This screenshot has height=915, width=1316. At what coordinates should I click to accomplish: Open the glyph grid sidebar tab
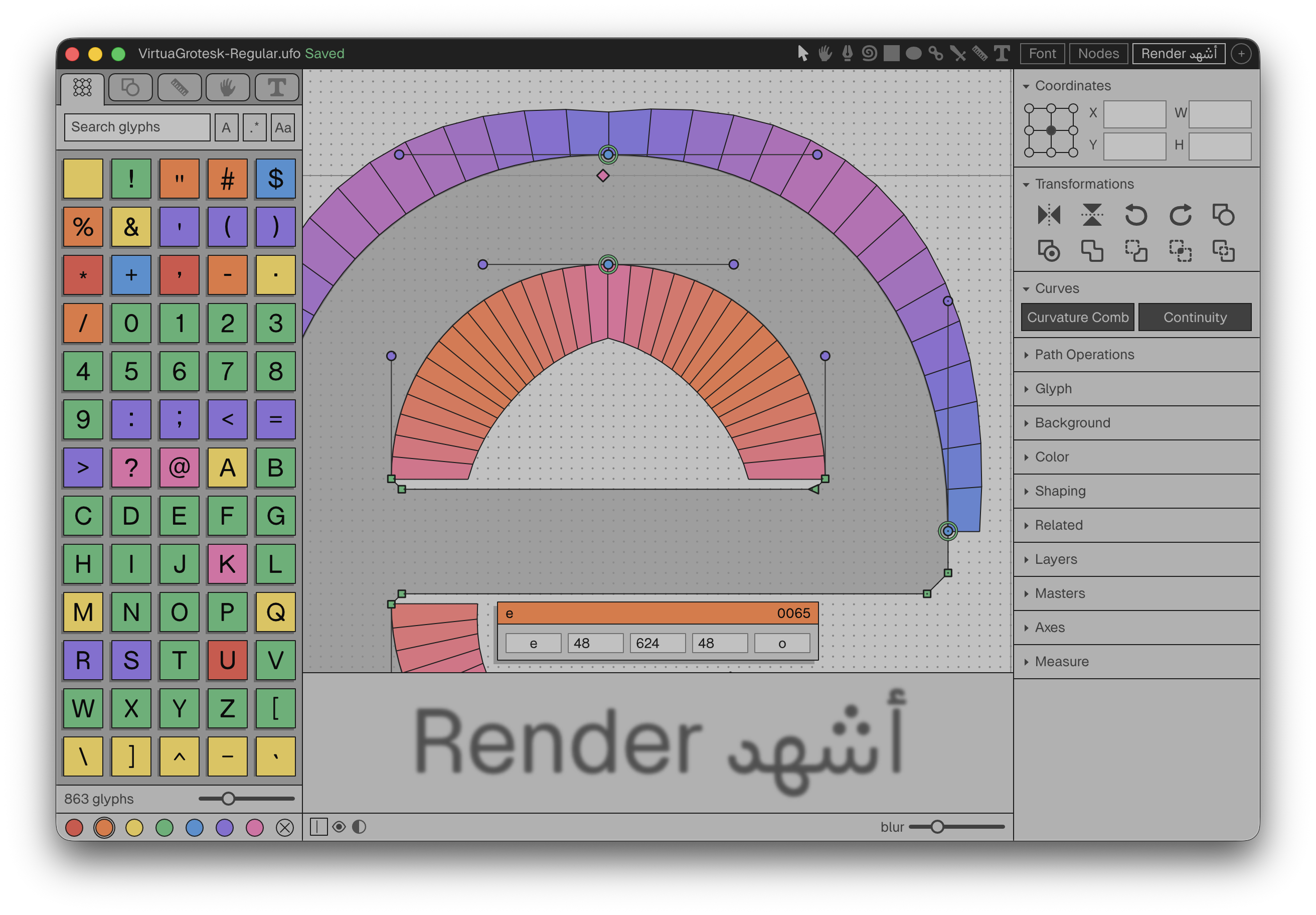pyautogui.click(x=83, y=88)
